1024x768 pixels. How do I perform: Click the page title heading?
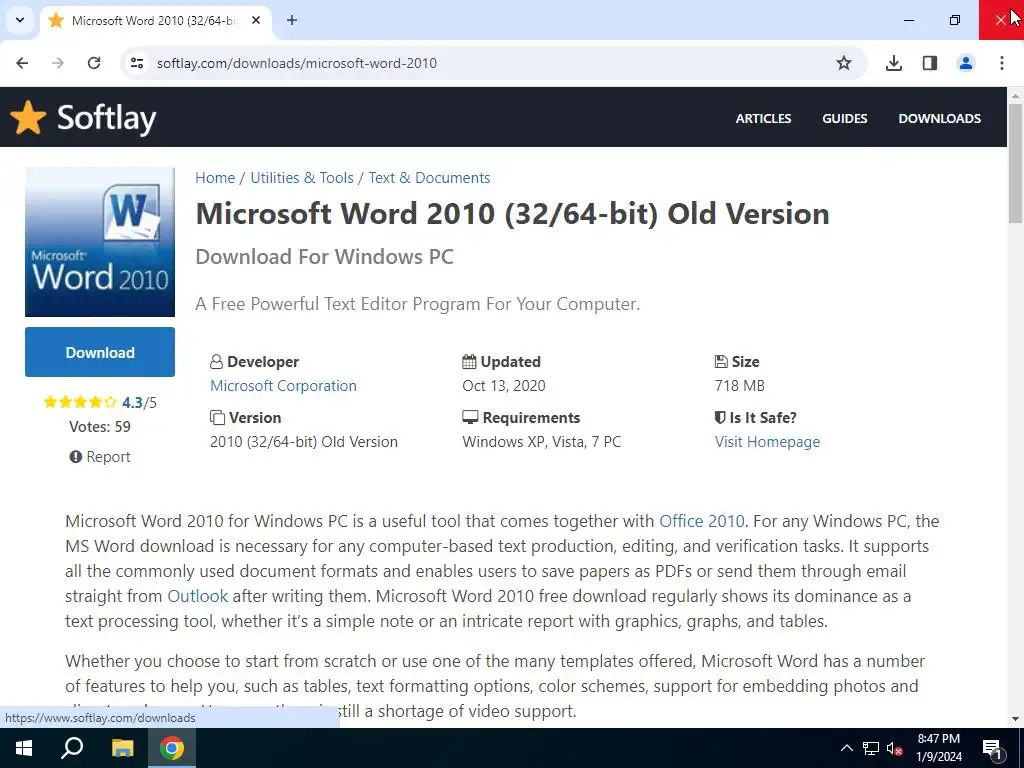[512, 214]
